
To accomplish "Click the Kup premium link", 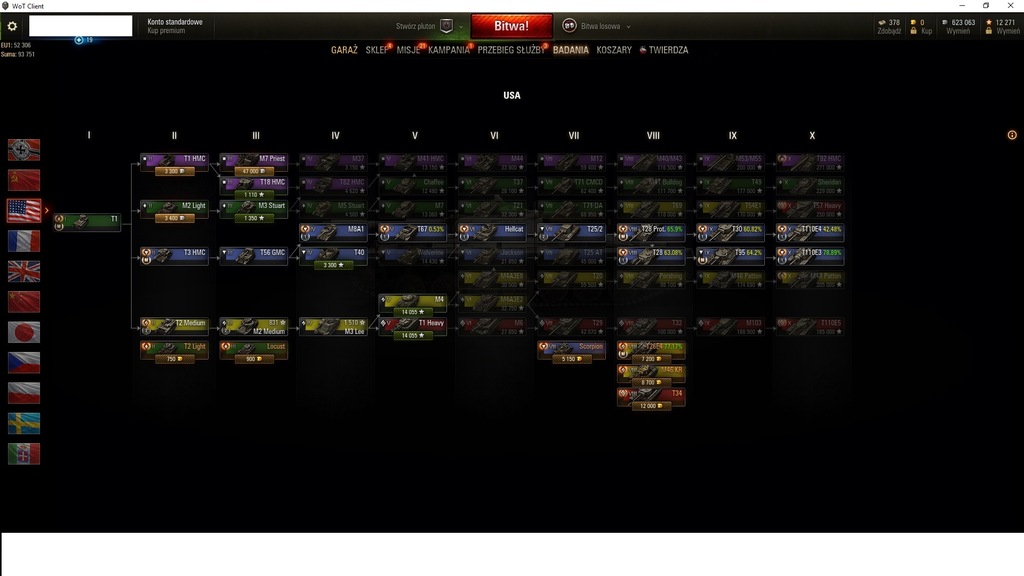I will click(166, 31).
